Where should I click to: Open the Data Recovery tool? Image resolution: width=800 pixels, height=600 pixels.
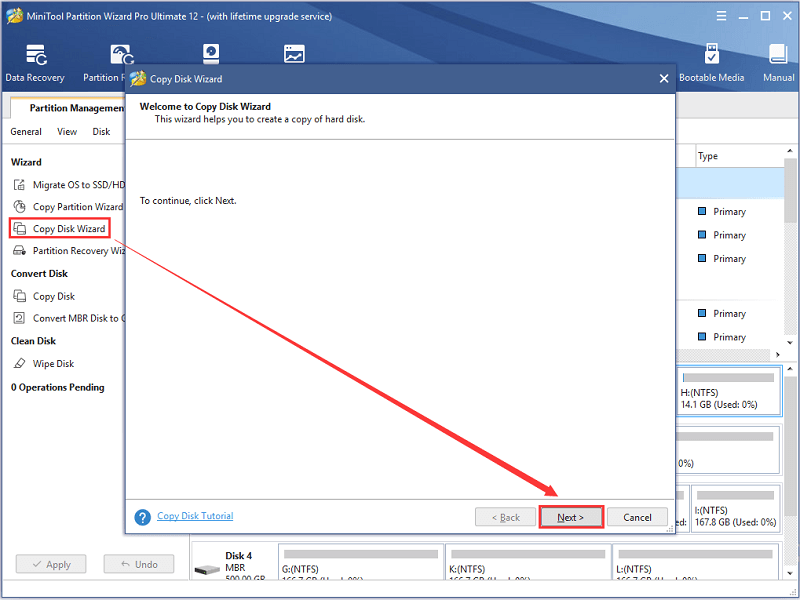[35, 63]
